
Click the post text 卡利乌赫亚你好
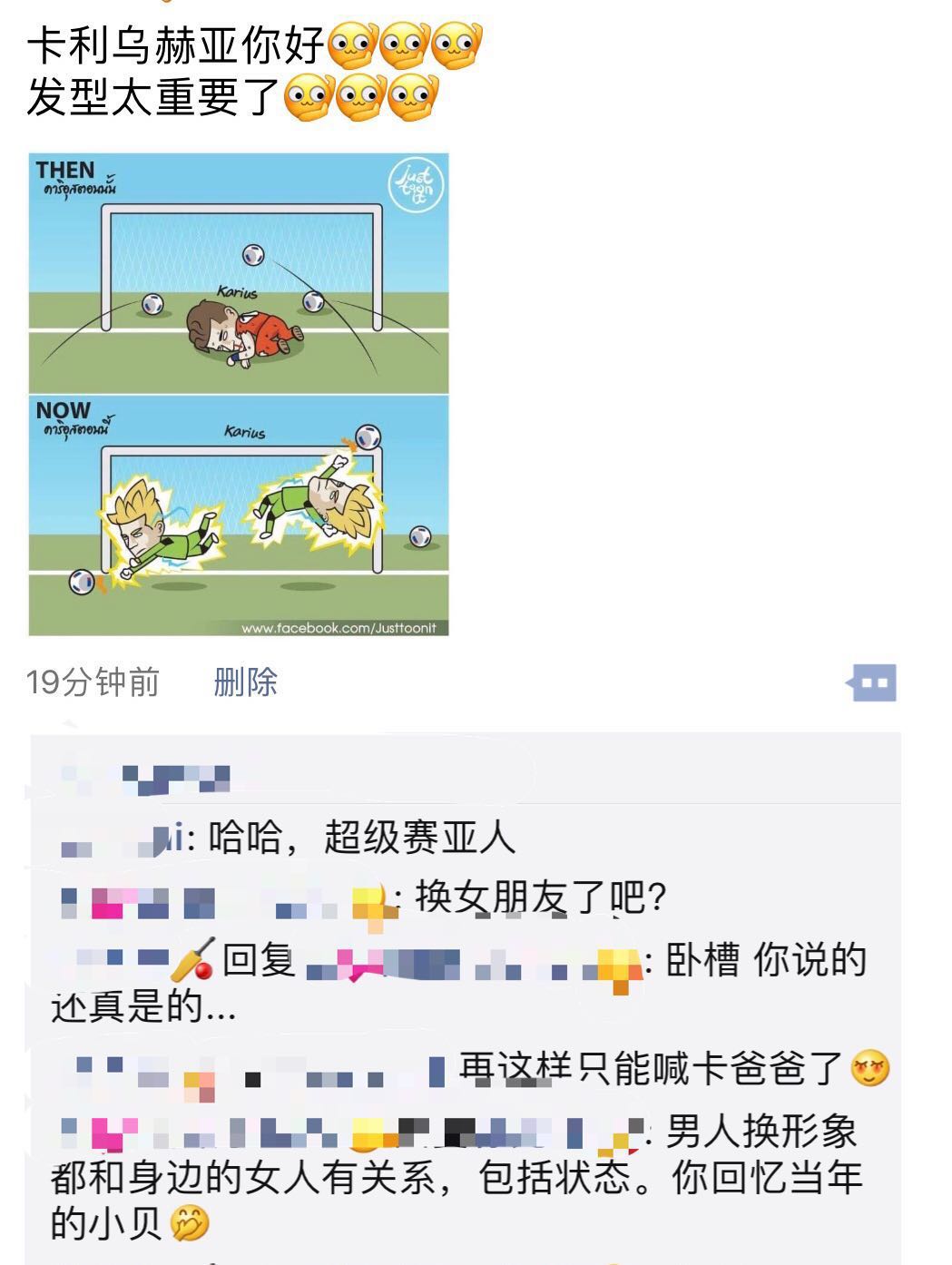pos(176,45)
